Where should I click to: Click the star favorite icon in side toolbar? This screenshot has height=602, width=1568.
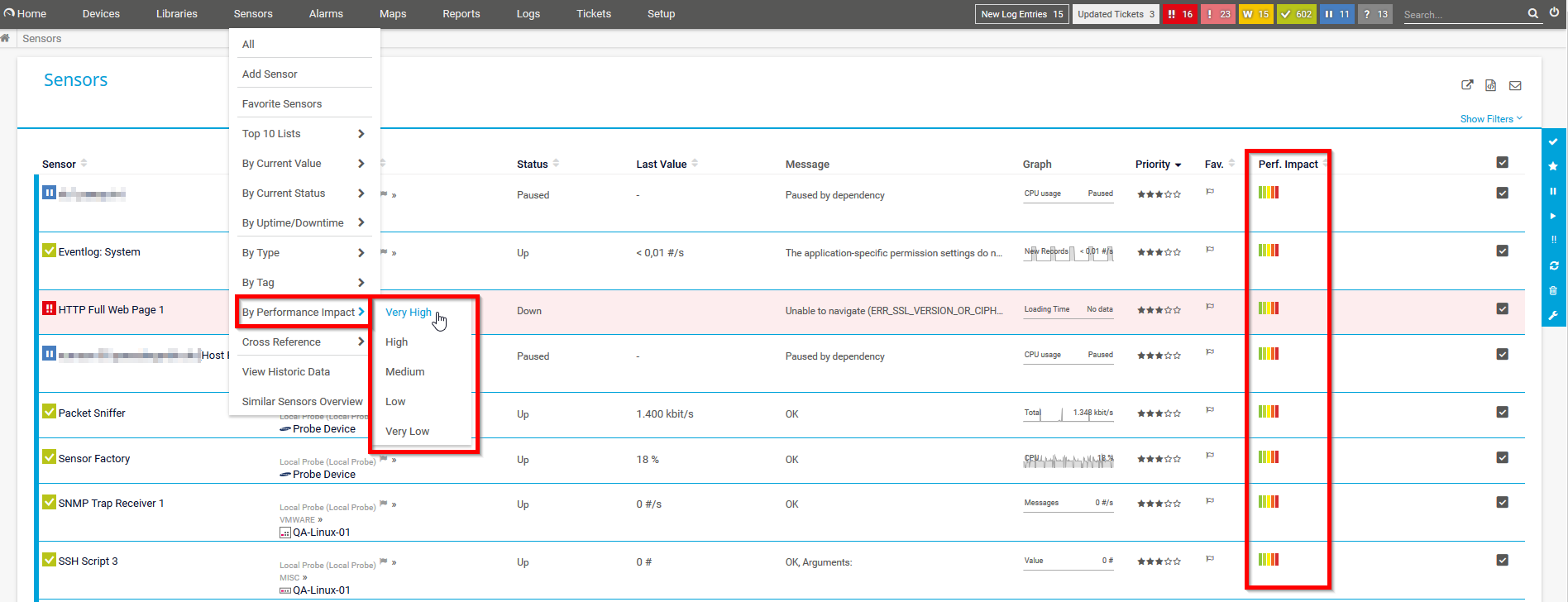click(1553, 166)
